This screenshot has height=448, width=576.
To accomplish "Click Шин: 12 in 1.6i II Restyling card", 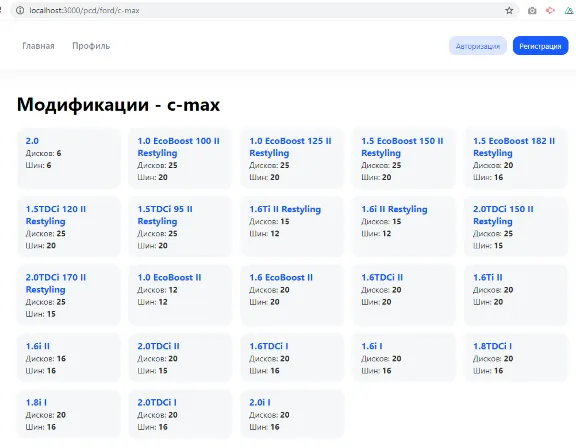I will (x=376, y=234).
